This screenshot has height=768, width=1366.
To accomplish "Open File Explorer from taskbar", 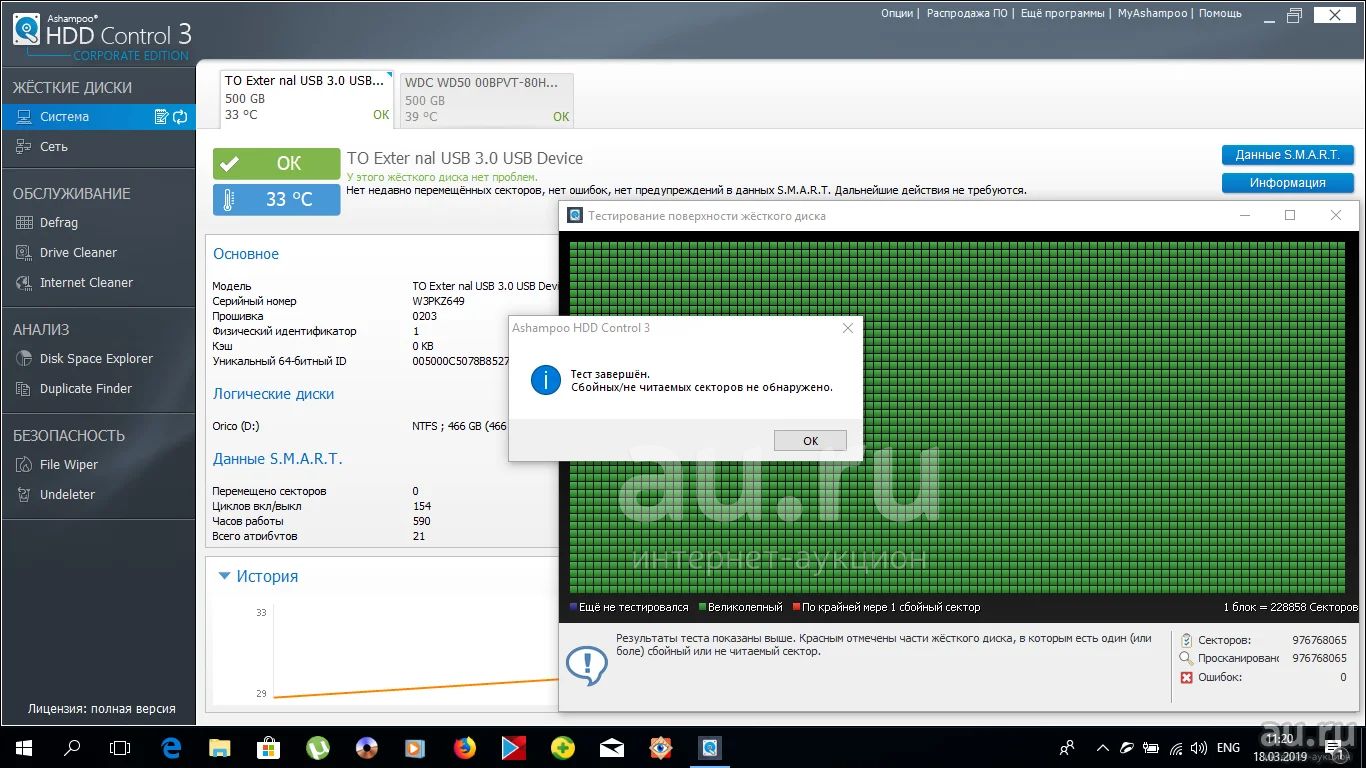I will (220, 747).
